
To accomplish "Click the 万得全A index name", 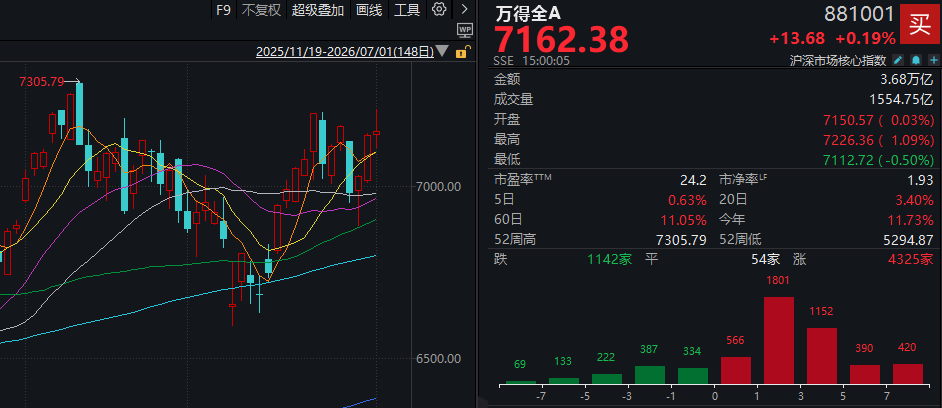I will pos(527,13).
